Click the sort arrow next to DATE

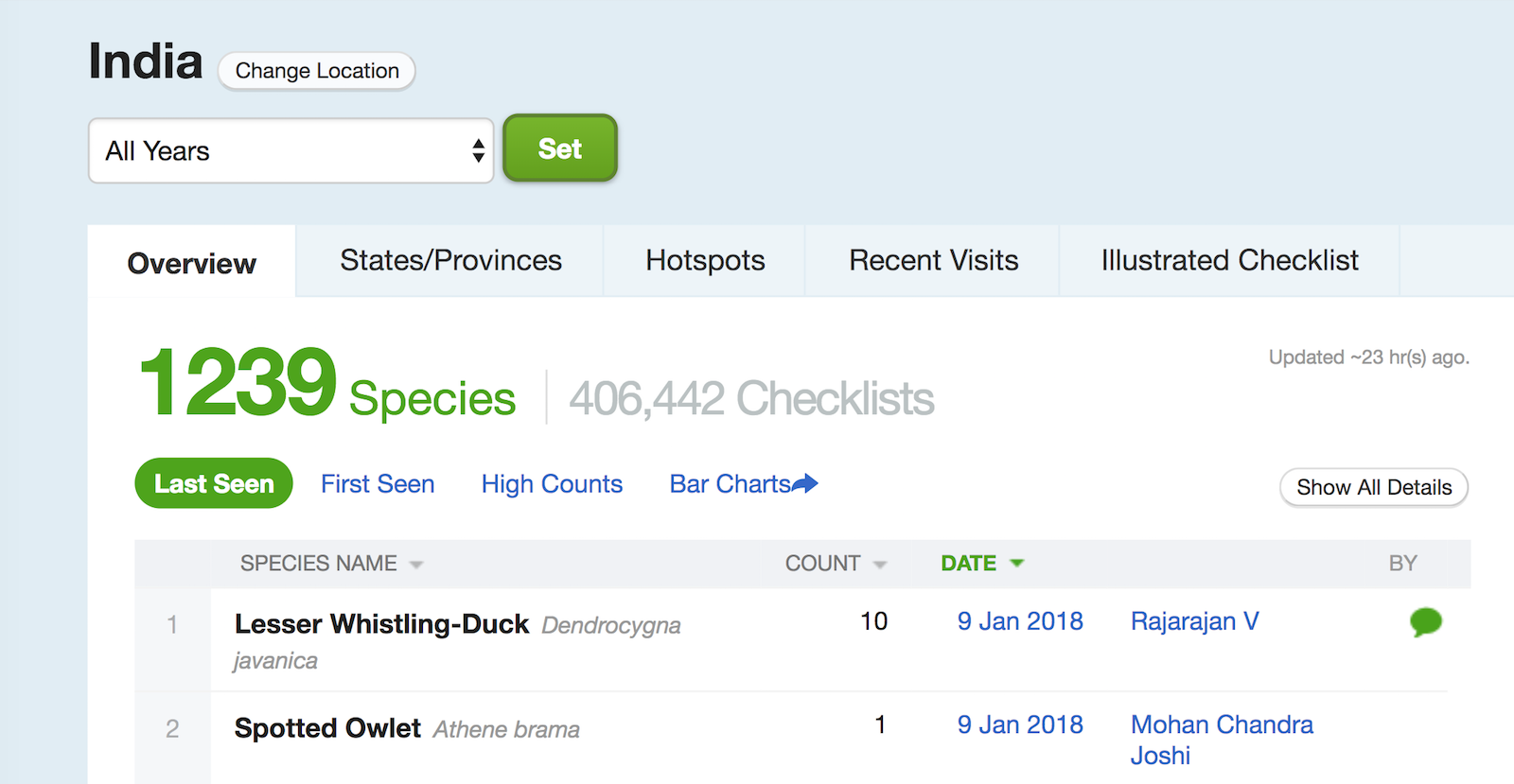[1018, 563]
